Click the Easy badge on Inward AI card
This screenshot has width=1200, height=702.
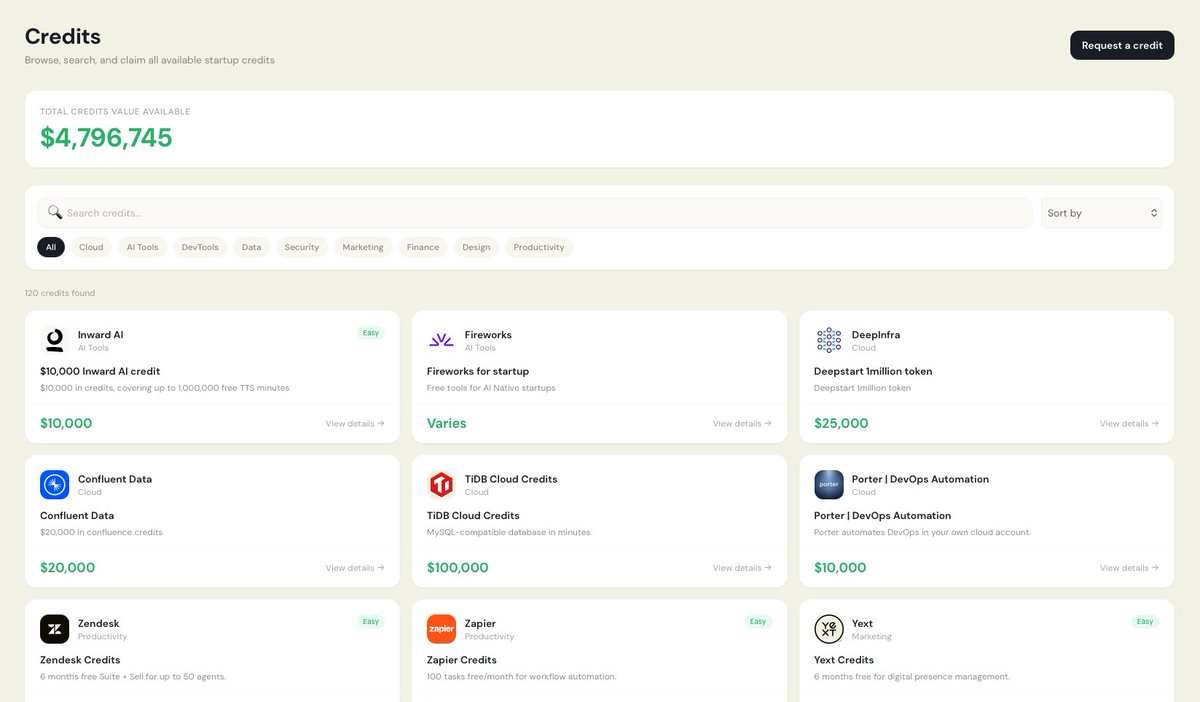click(x=371, y=333)
